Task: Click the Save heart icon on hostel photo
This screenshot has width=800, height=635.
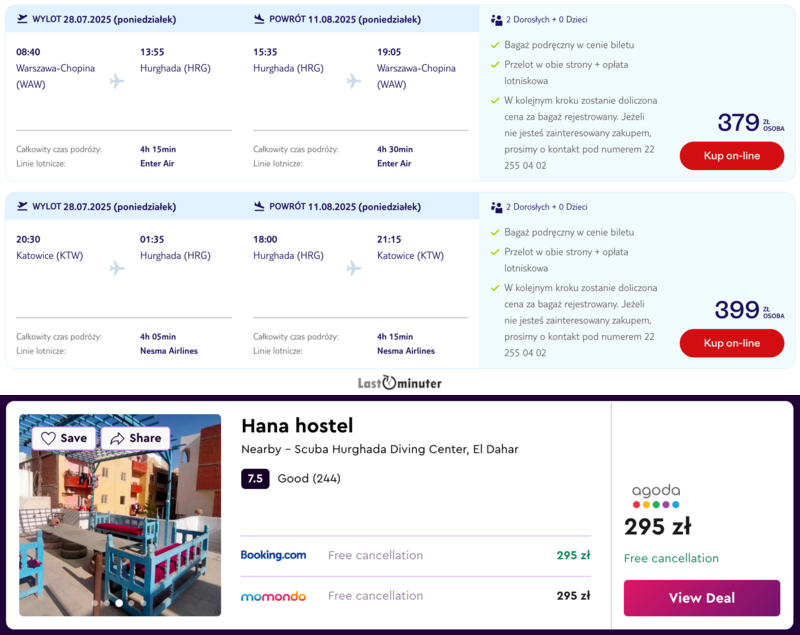Action: click(48, 438)
